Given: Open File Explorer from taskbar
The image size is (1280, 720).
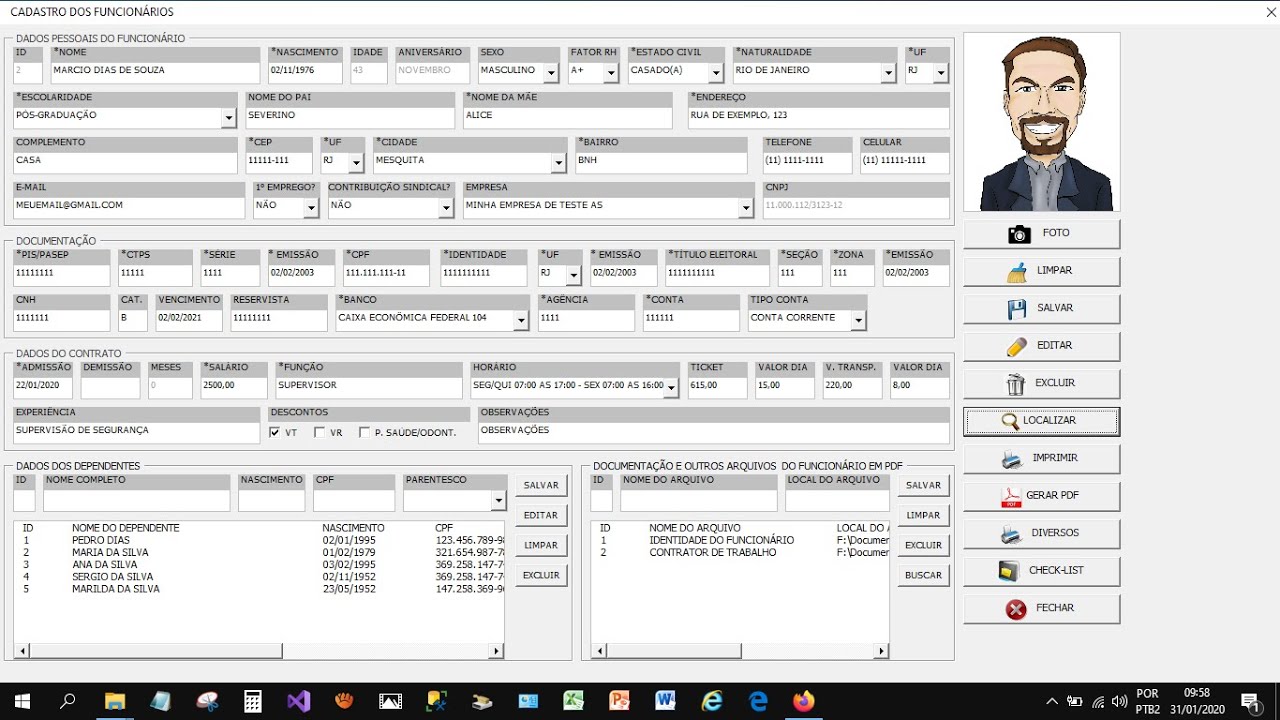Looking at the screenshot, I should [114, 701].
